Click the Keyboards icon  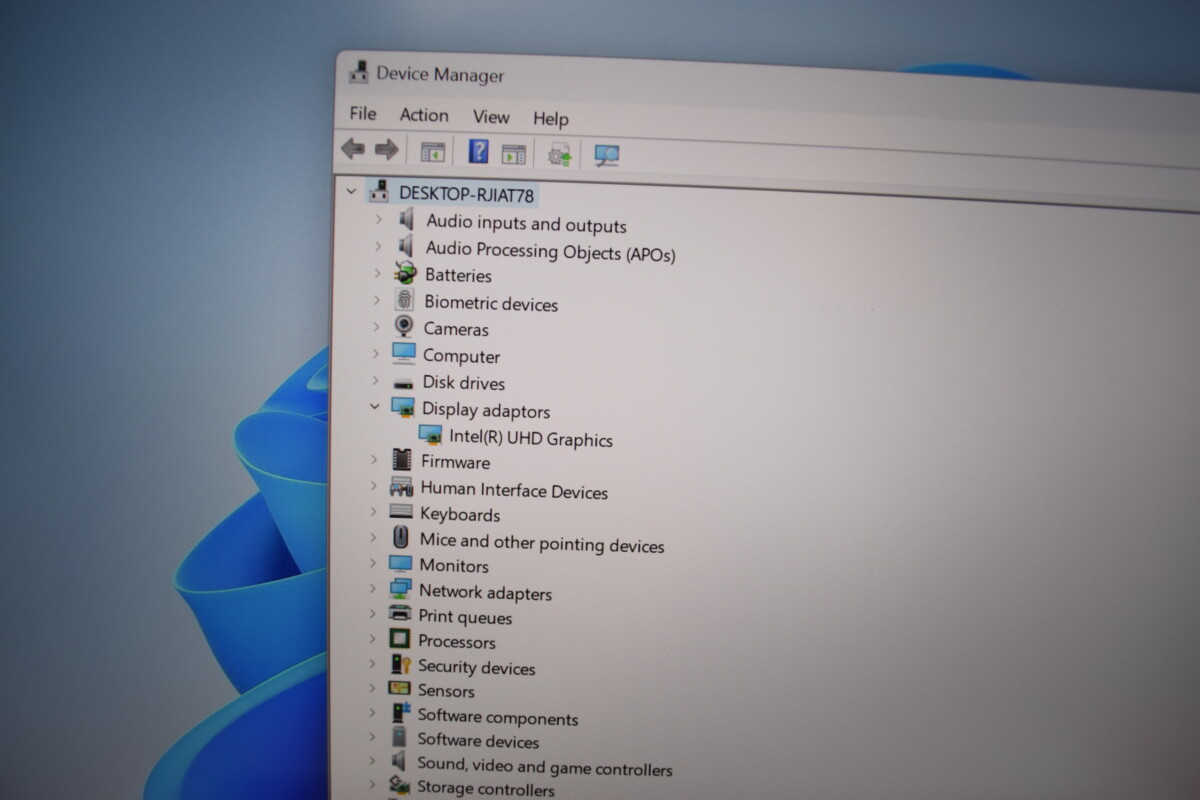click(x=401, y=512)
